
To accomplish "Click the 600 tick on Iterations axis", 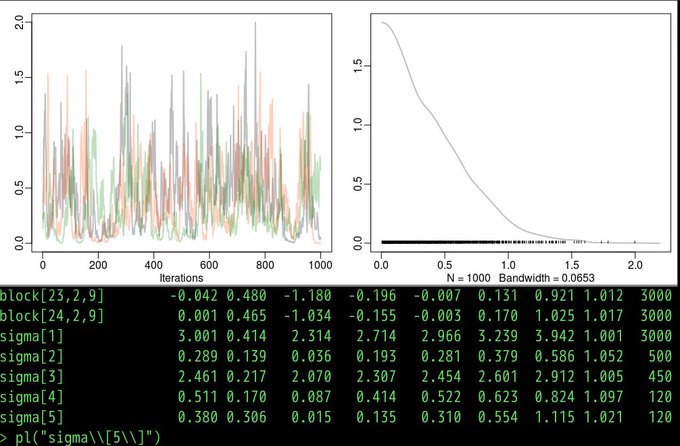I will (x=209, y=265).
